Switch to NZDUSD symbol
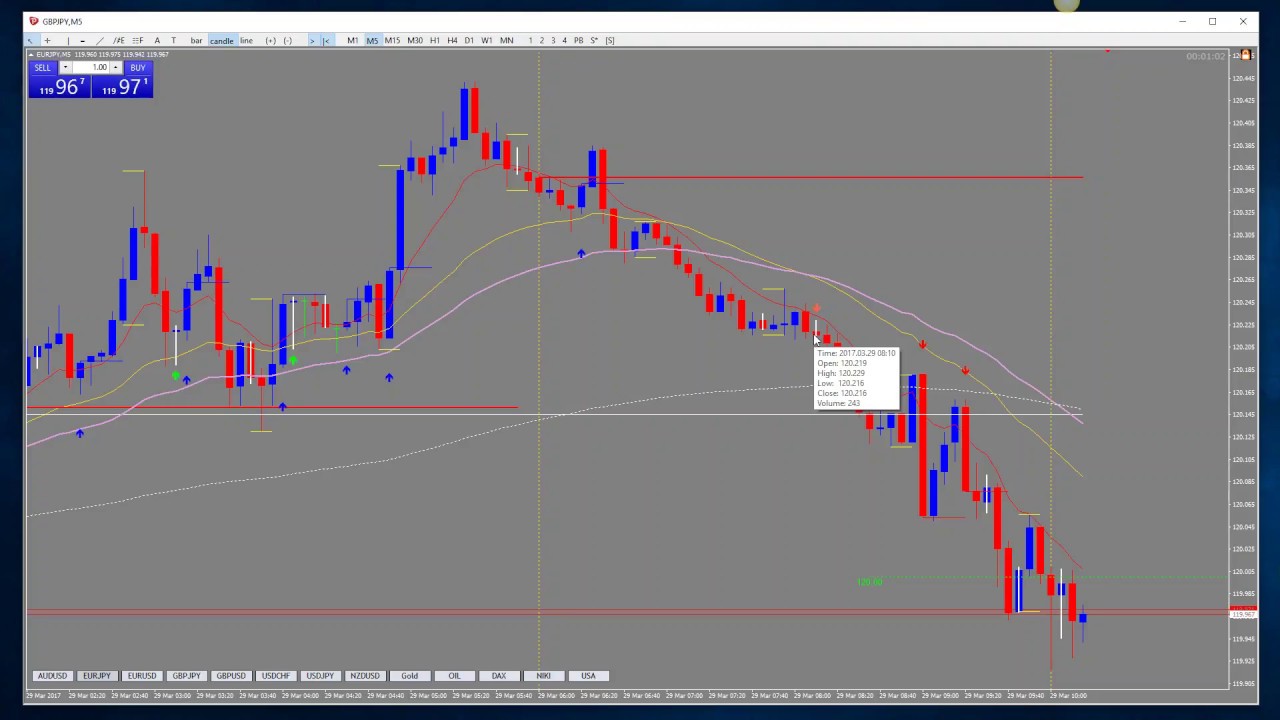Viewport: 1280px width, 720px height. pos(365,676)
